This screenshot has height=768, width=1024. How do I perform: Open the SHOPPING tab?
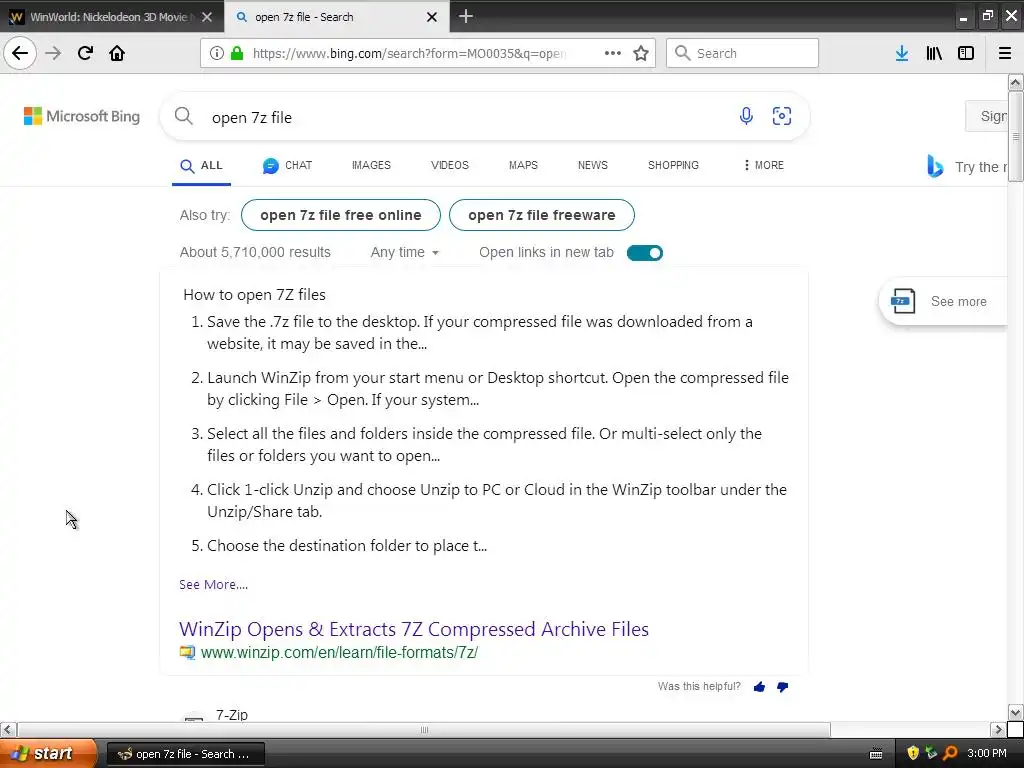[x=673, y=165]
